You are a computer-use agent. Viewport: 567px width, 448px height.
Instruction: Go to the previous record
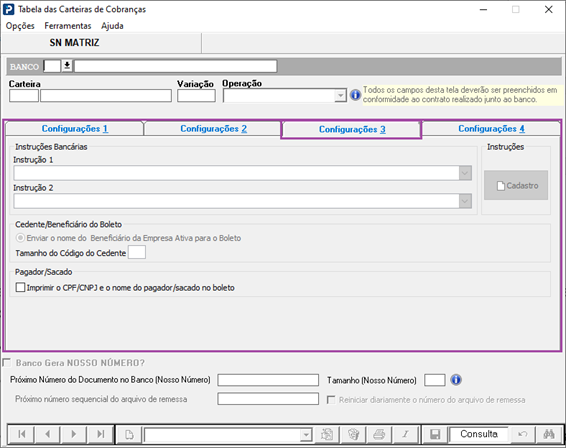click(x=48, y=434)
